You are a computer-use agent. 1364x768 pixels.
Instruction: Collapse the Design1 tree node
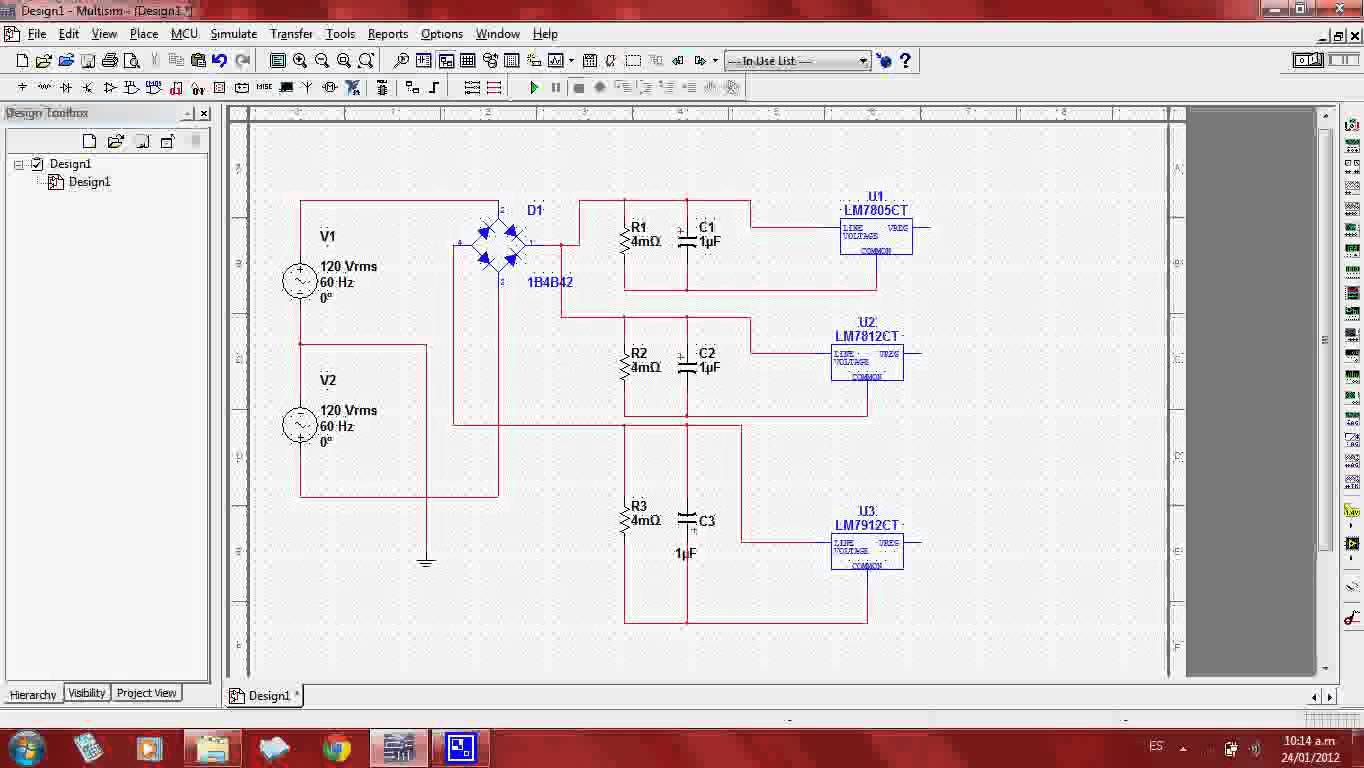click(x=18, y=164)
